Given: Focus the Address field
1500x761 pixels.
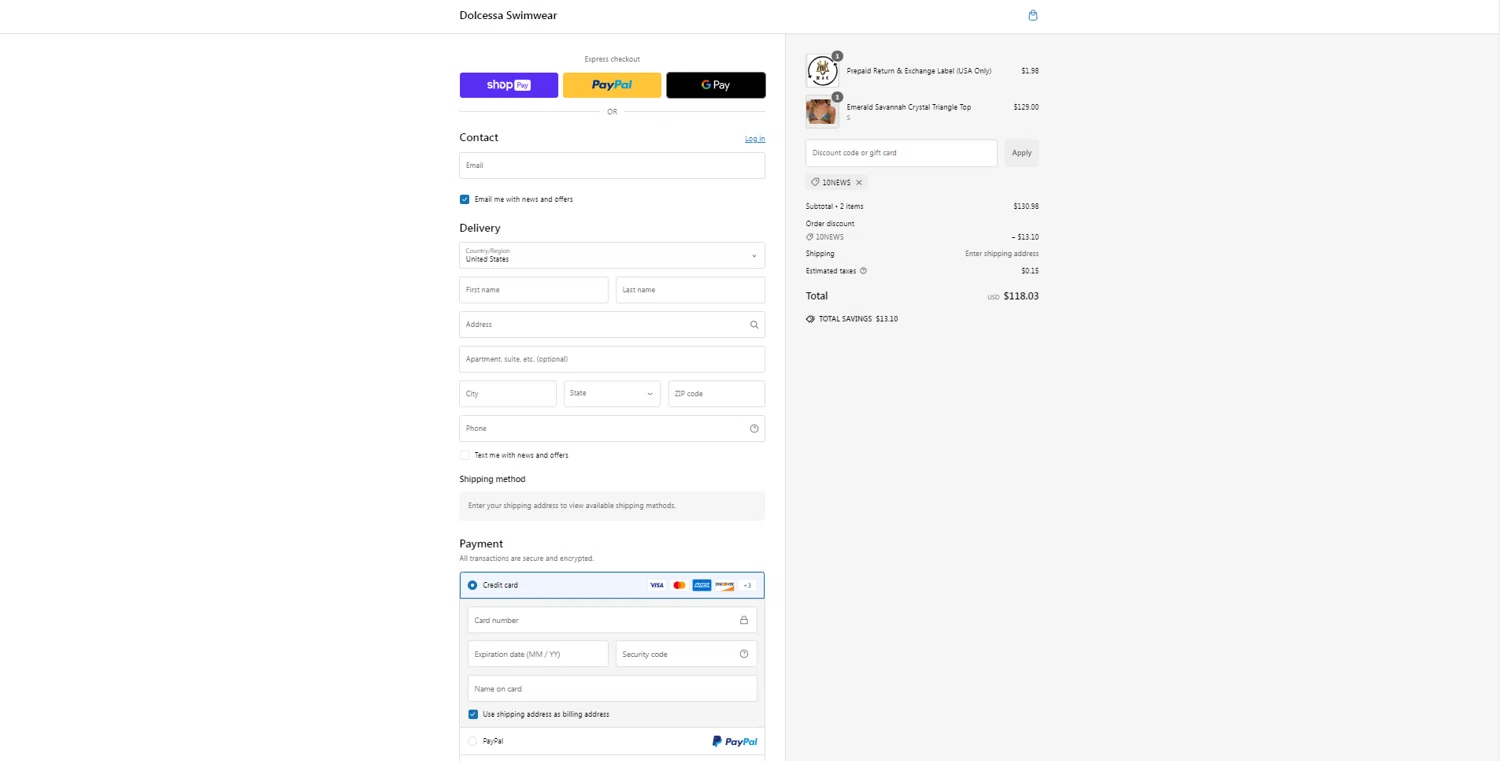Looking at the screenshot, I should (x=612, y=325).
